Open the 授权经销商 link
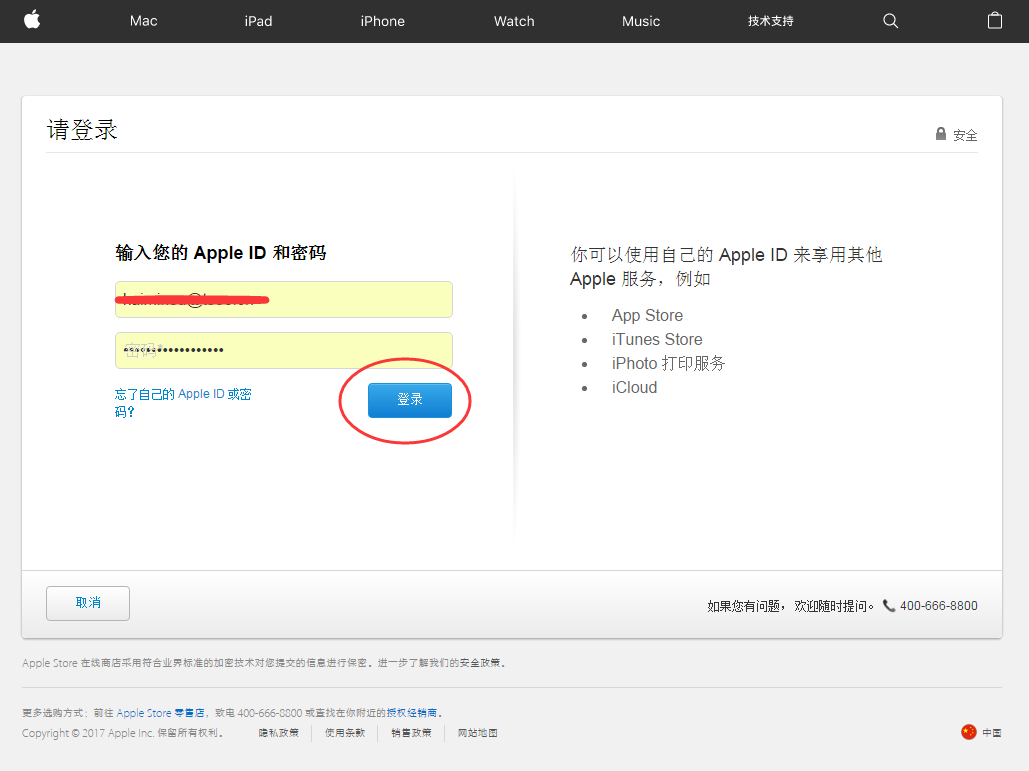The height and width of the screenshot is (771, 1029). click(411, 713)
